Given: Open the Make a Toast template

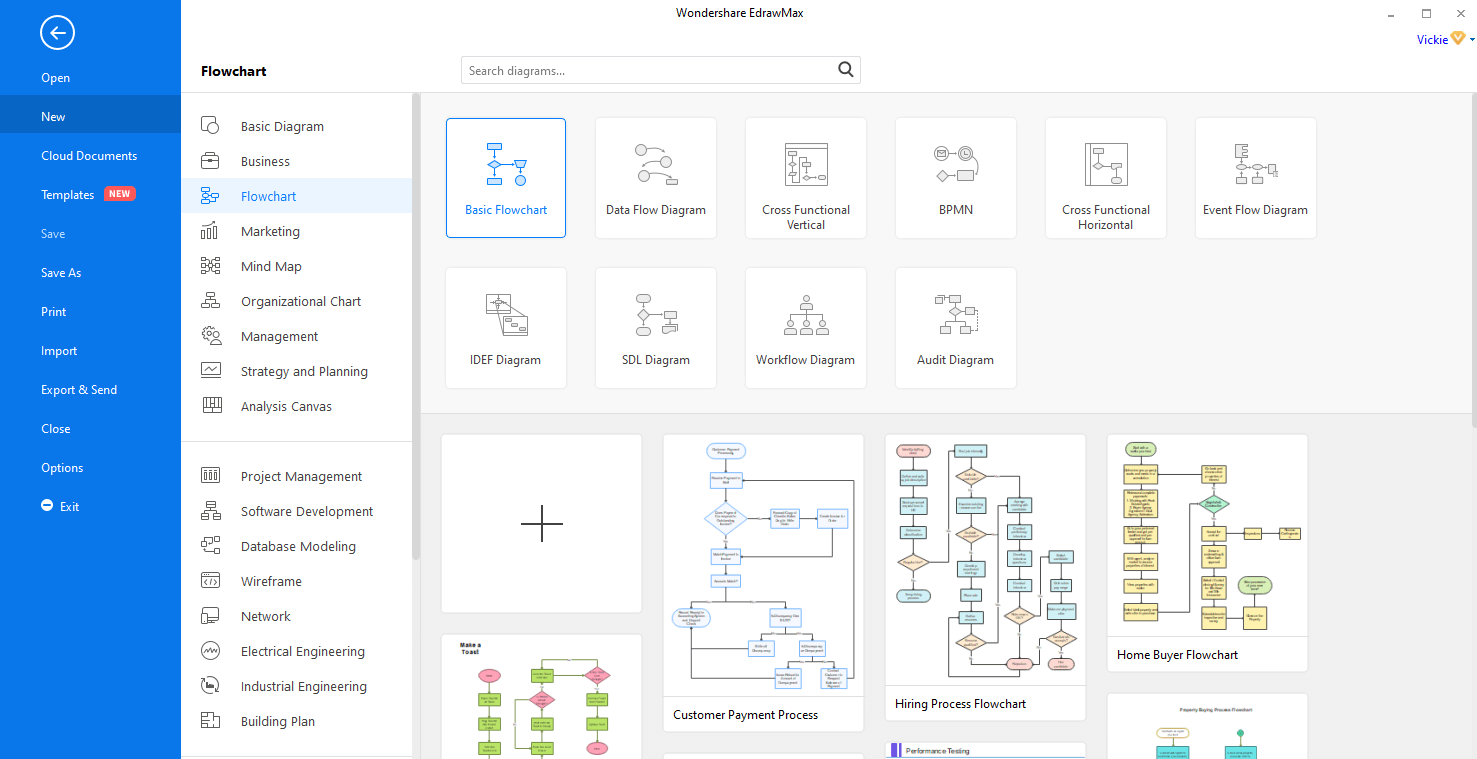Looking at the screenshot, I should click(542, 697).
